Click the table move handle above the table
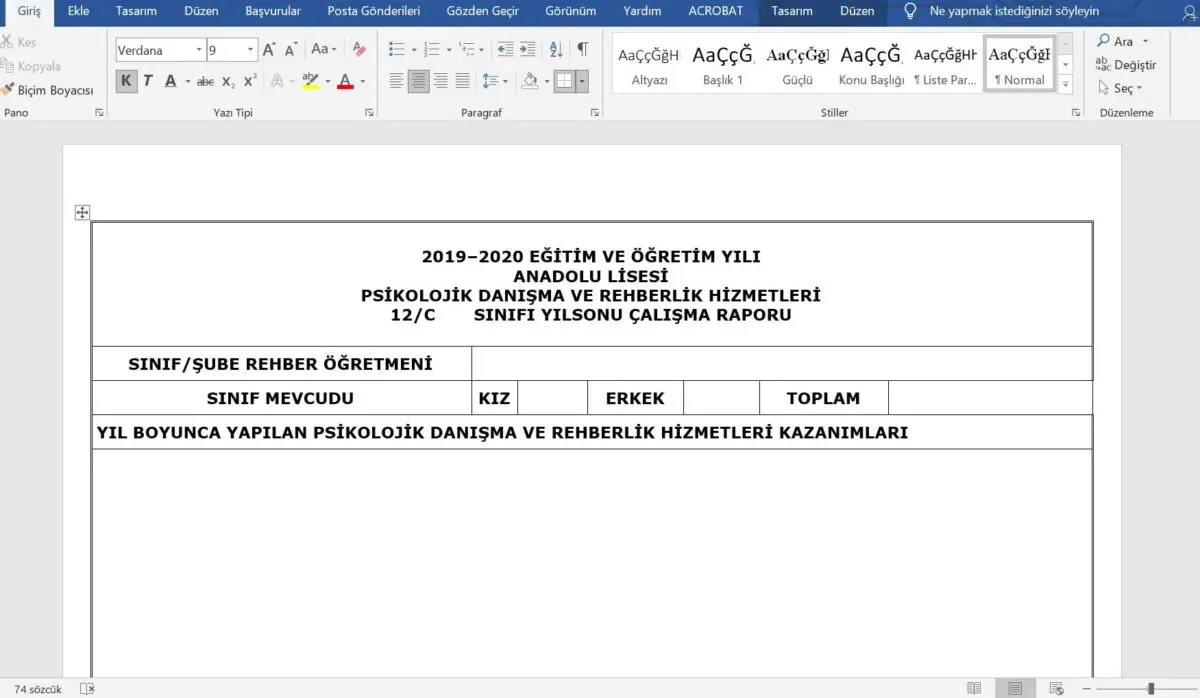The width and height of the screenshot is (1200, 698). (82, 212)
